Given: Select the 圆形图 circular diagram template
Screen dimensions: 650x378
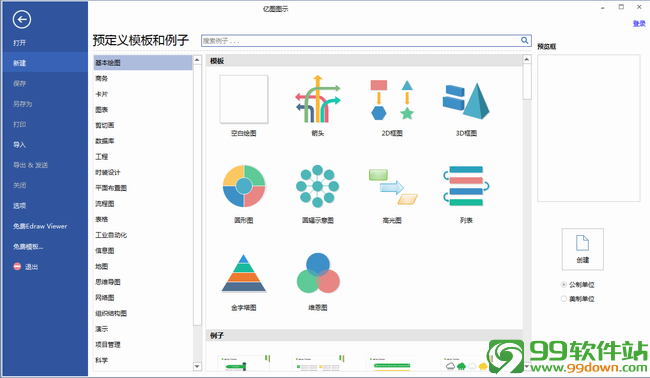Looking at the screenshot, I should [x=244, y=186].
